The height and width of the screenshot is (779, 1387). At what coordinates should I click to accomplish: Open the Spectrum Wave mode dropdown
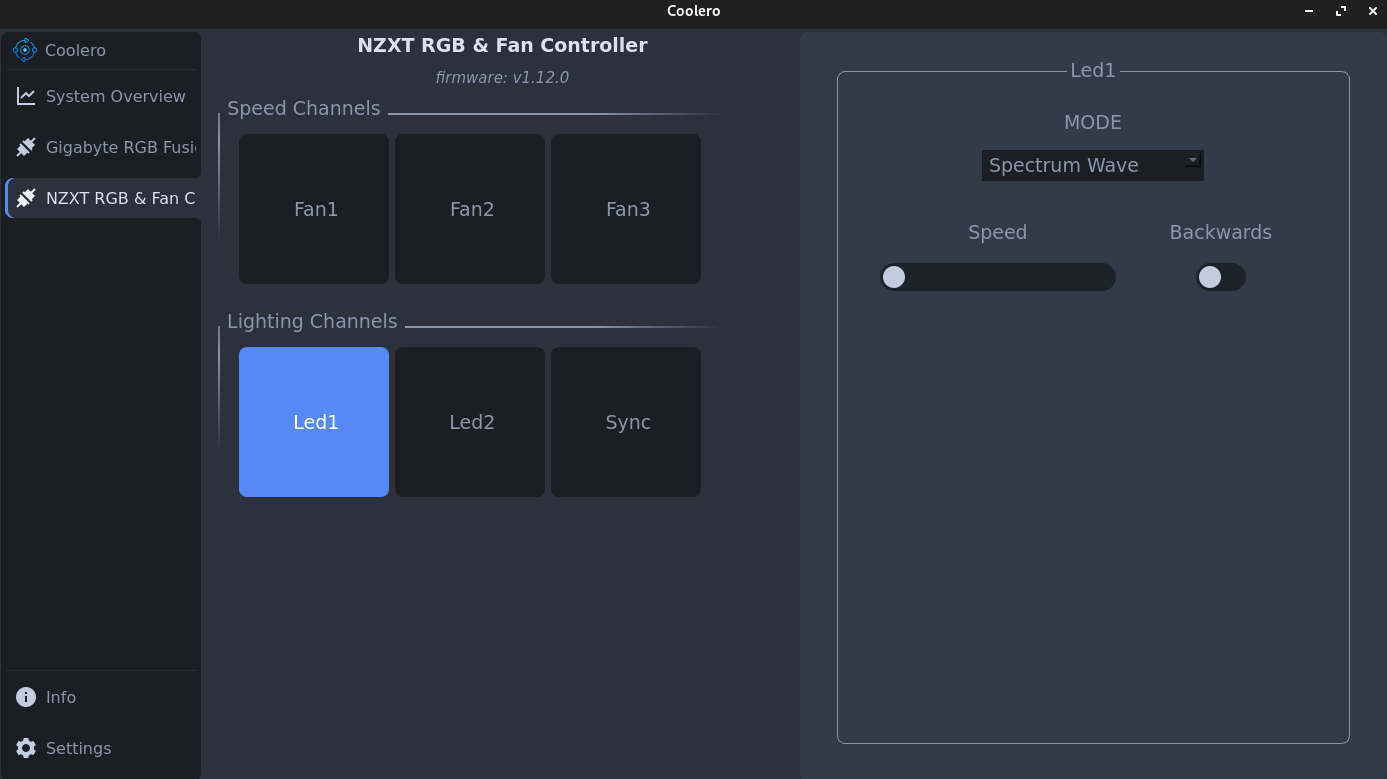(1093, 165)
